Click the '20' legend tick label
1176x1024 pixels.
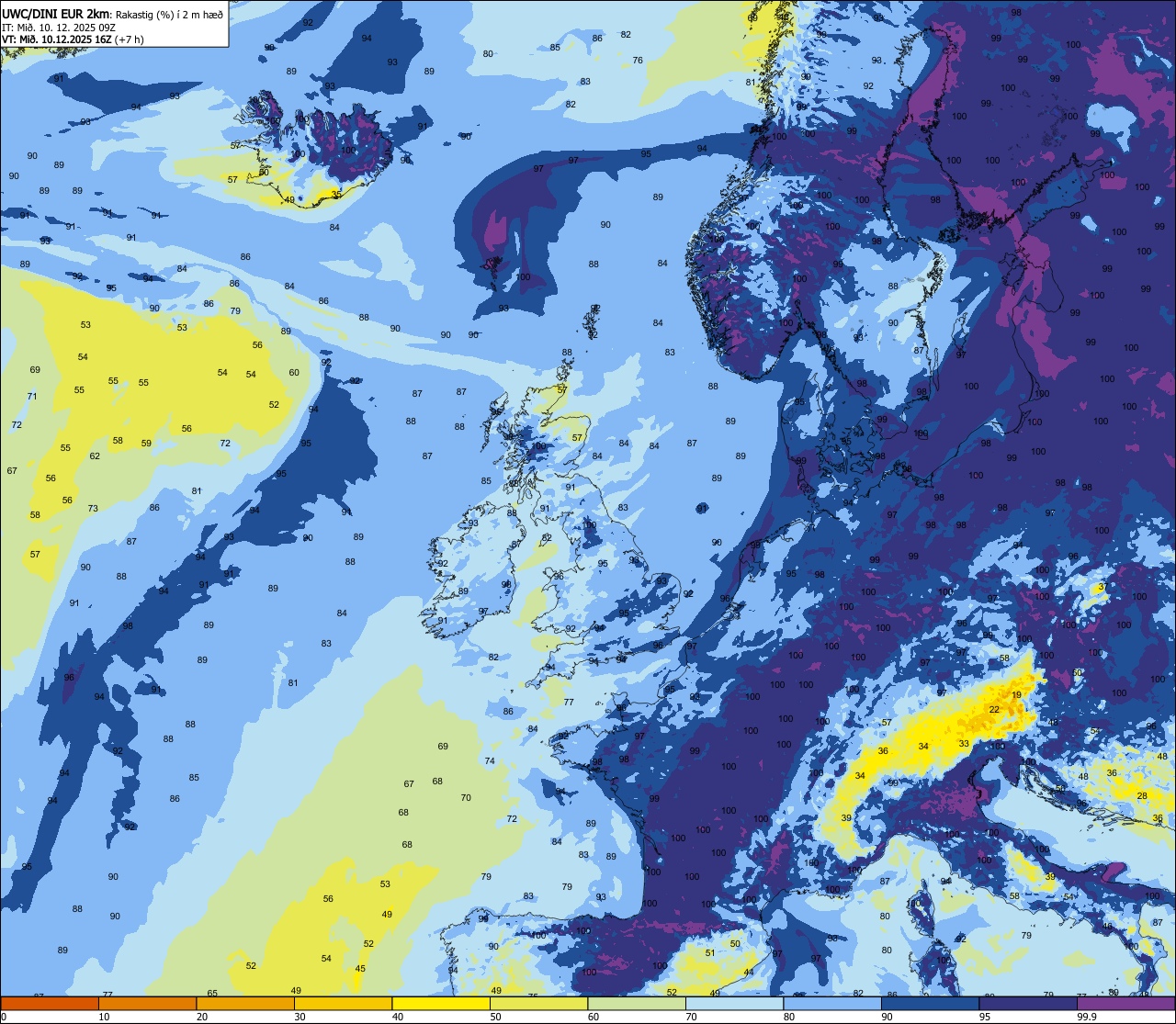point(202,1017)
